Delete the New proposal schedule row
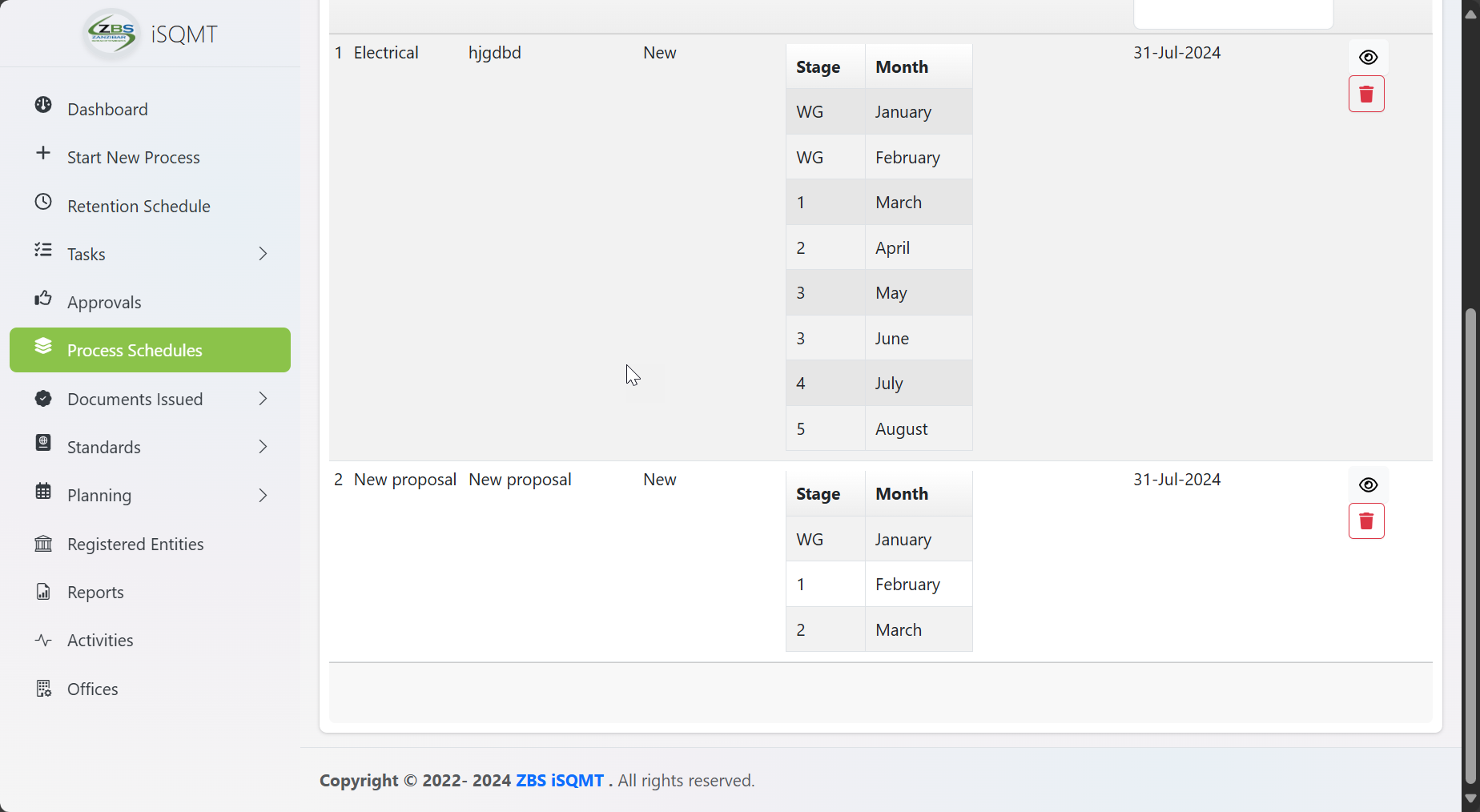Screen dimensions: 1480x812 coord(1366,521)
